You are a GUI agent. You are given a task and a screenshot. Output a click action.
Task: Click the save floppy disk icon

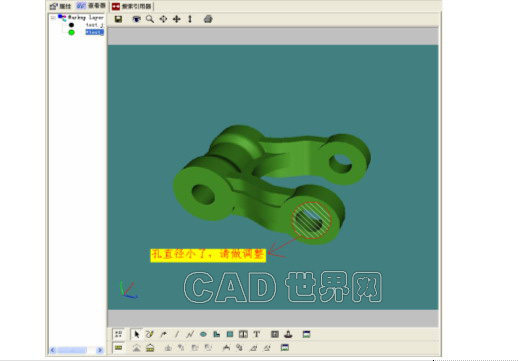(x=118, y=19)
